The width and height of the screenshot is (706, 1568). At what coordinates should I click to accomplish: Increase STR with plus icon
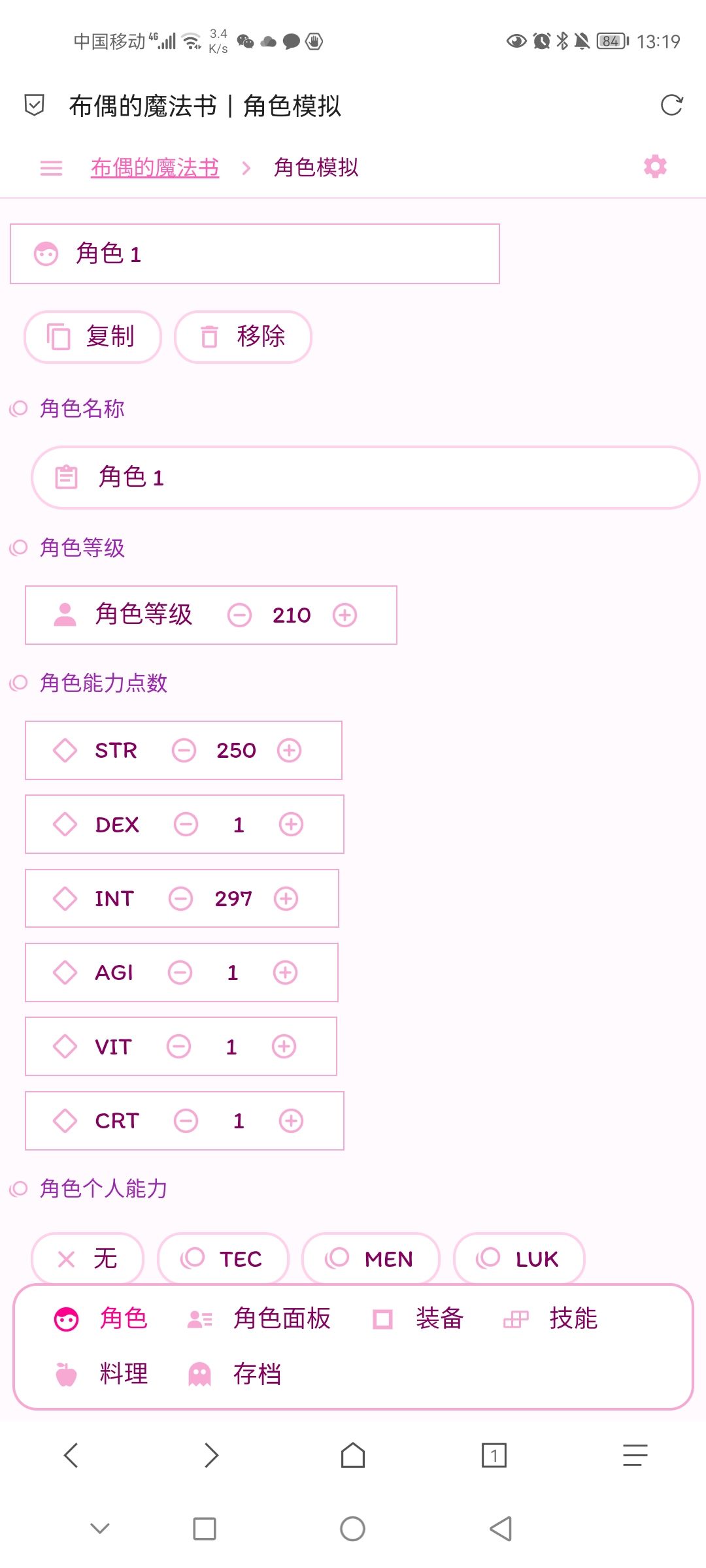289,750
